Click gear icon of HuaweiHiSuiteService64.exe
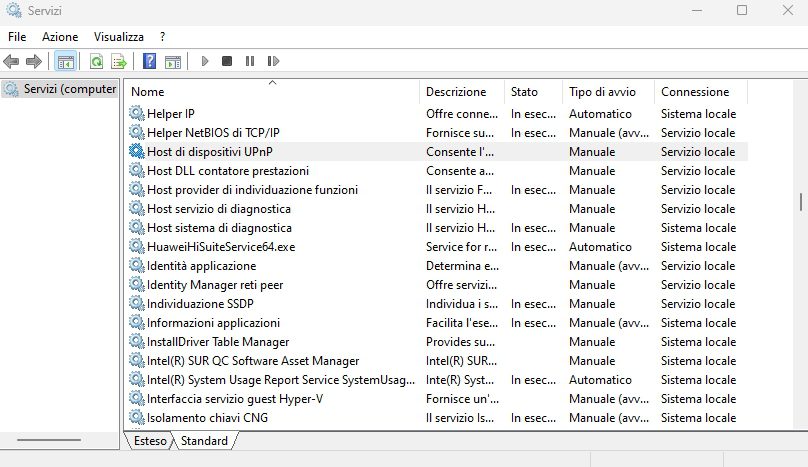 coord(137,246)
